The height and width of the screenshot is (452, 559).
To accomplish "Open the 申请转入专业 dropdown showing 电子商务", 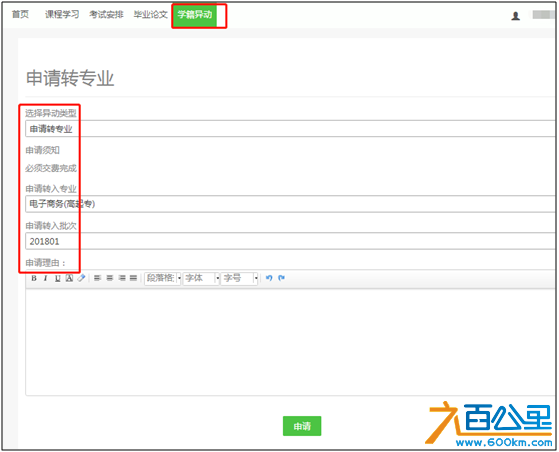I will (290, 204).
